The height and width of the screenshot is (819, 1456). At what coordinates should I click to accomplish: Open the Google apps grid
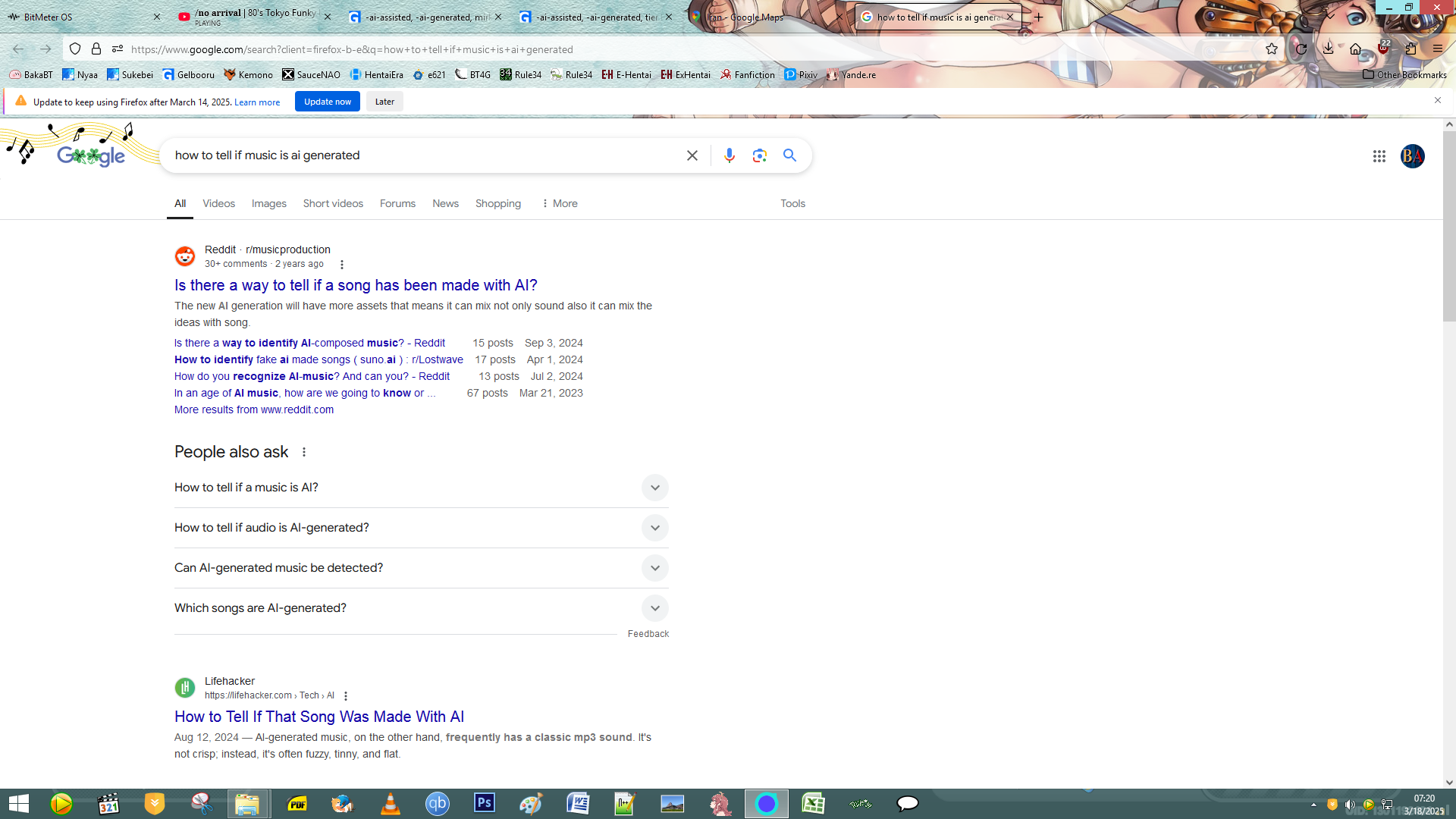pos(1379,156)
